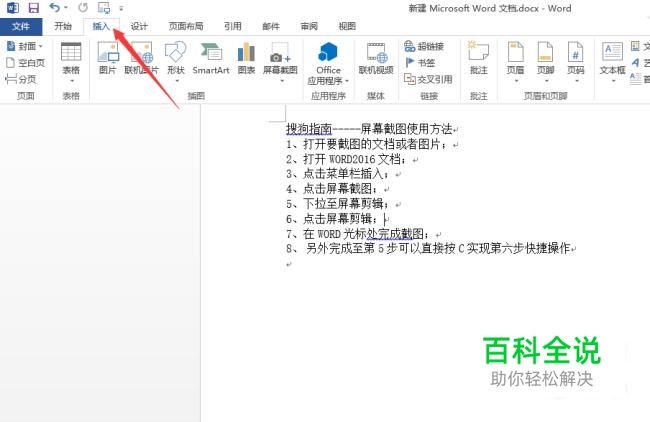
Task: Select the 插入 (Insert) tab
Action: pyautogui.click(x=101, y=27)
